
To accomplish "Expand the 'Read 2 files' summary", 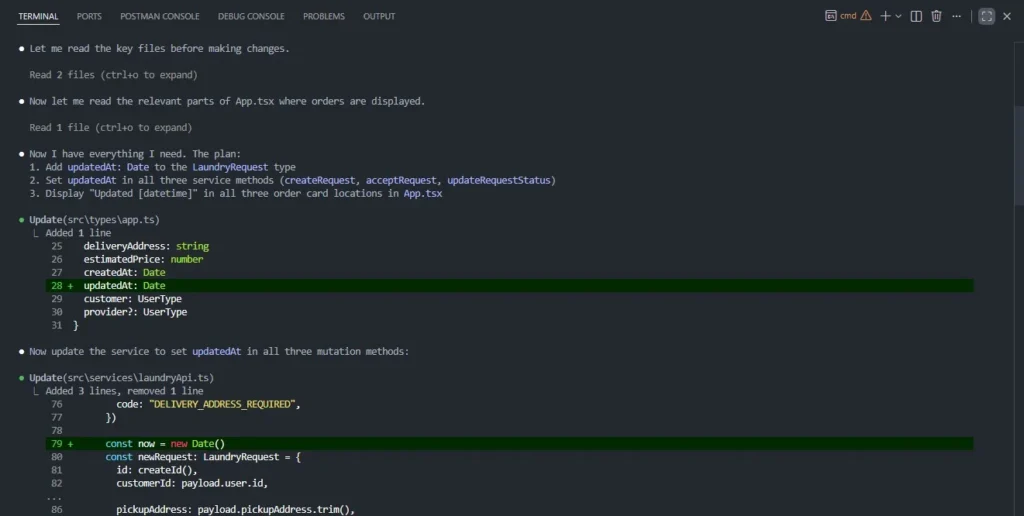I will coord(113,74).
